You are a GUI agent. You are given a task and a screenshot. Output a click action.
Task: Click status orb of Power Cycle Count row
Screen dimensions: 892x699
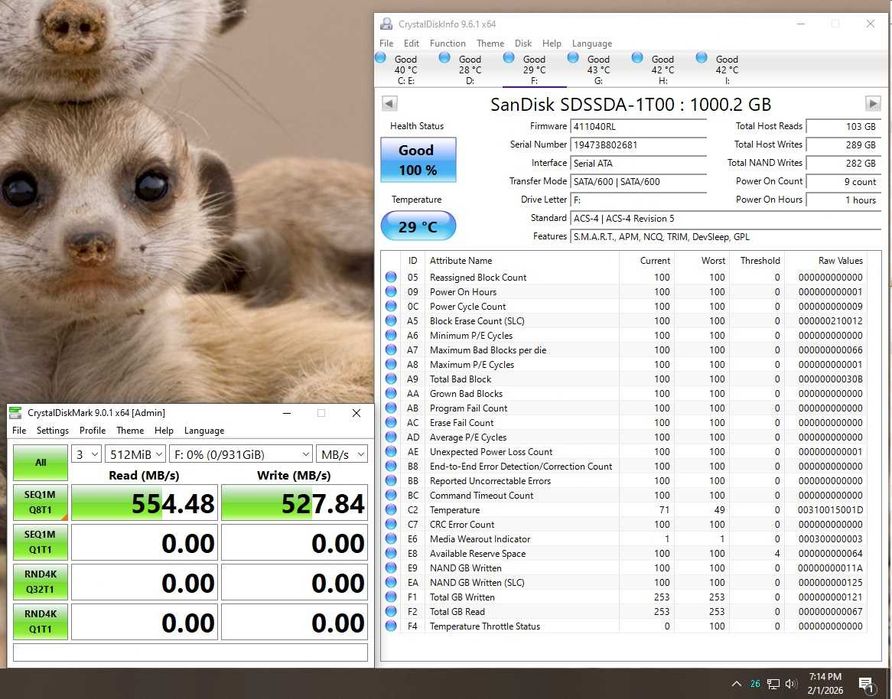coord(391,306)
